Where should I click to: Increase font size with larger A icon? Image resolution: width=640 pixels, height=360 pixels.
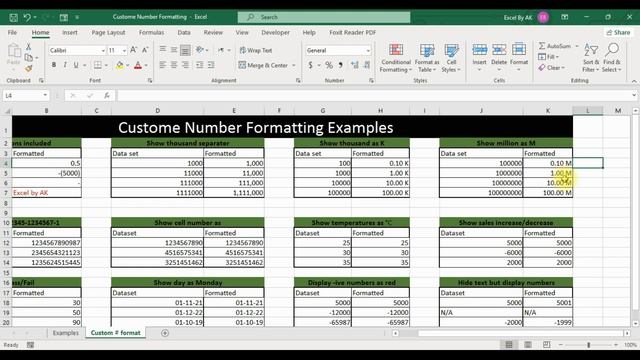[133, 50]
